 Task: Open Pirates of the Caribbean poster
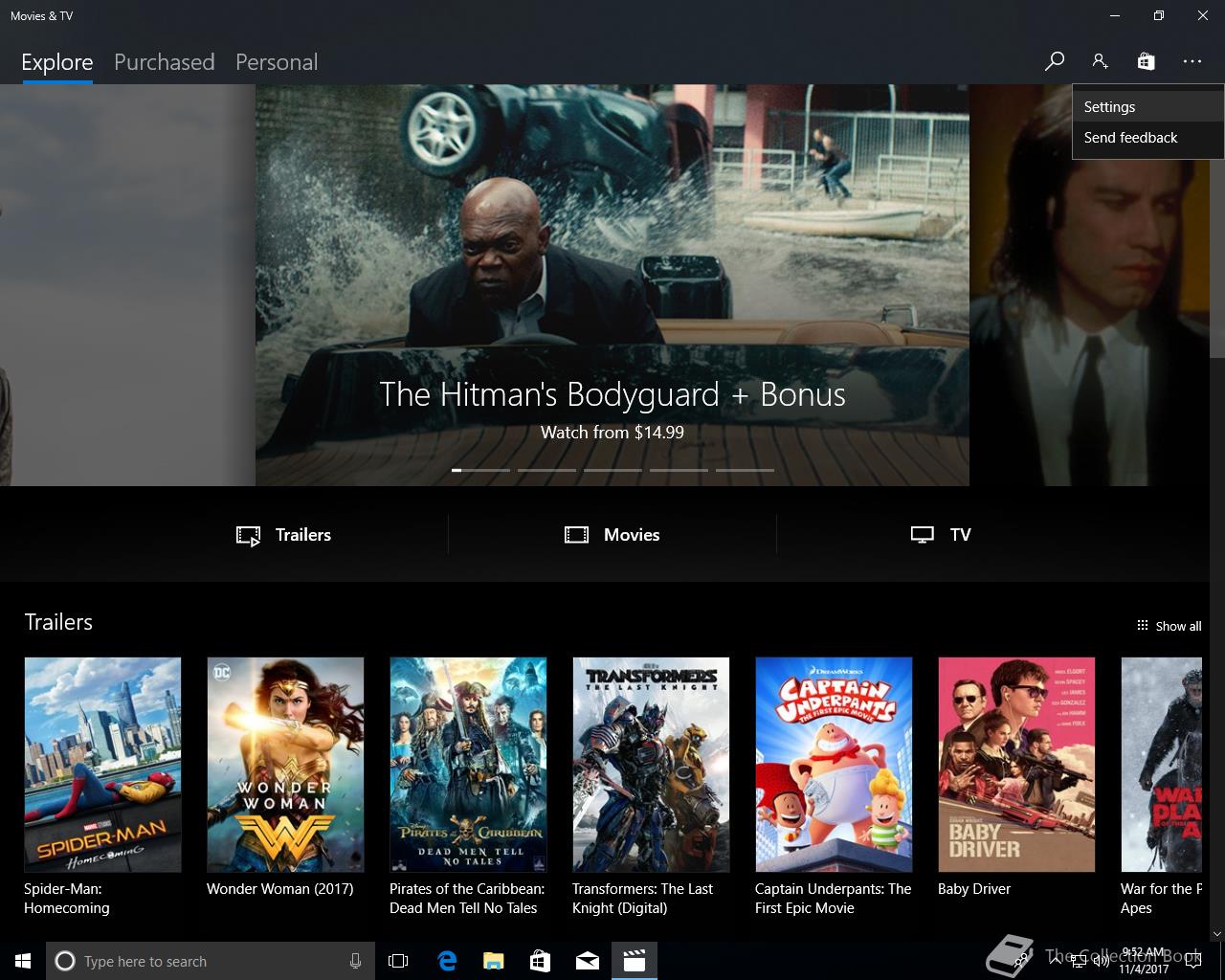[x=468, y=765]
